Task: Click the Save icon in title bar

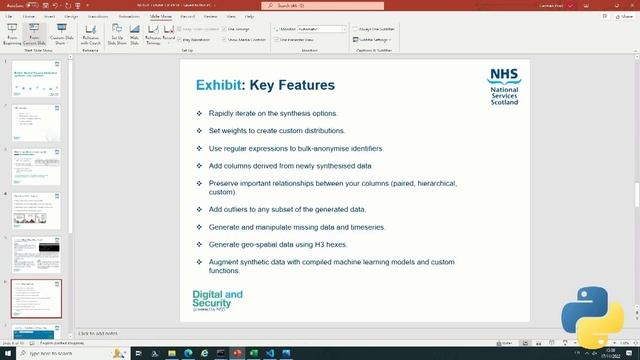Action: 45,6
